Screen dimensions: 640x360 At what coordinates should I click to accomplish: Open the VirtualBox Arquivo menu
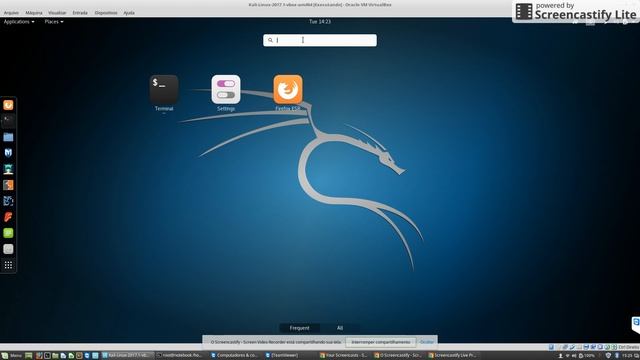11,13
